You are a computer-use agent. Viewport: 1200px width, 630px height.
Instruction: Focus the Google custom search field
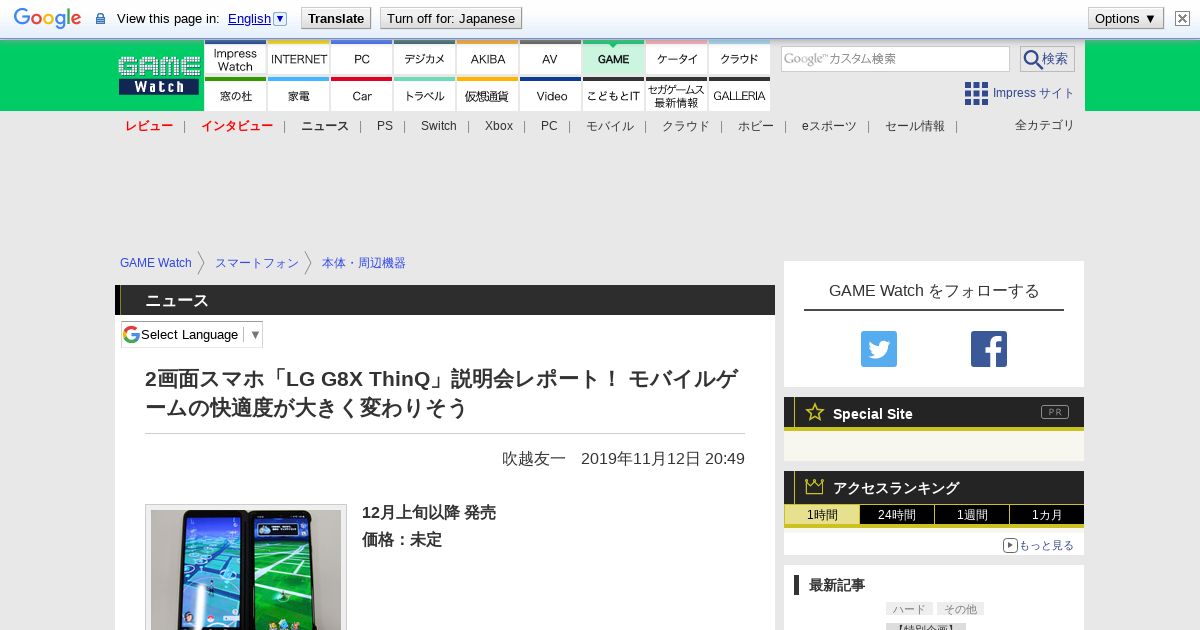(895, 59)
